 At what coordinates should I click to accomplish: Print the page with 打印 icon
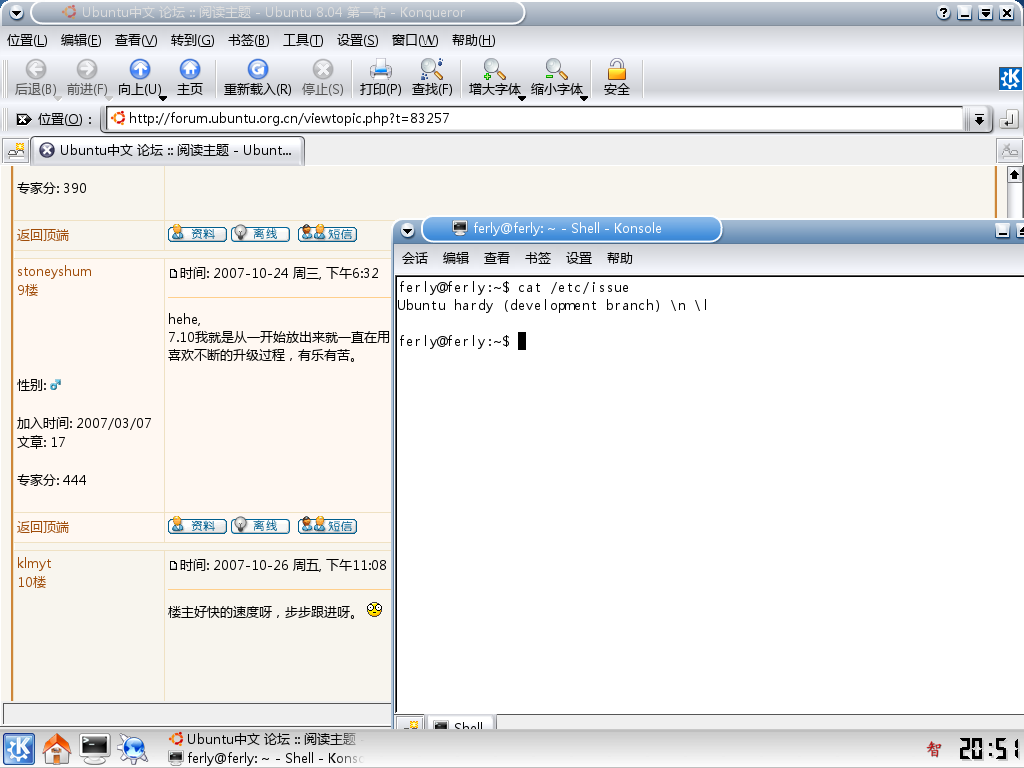[x=380, y=69]
